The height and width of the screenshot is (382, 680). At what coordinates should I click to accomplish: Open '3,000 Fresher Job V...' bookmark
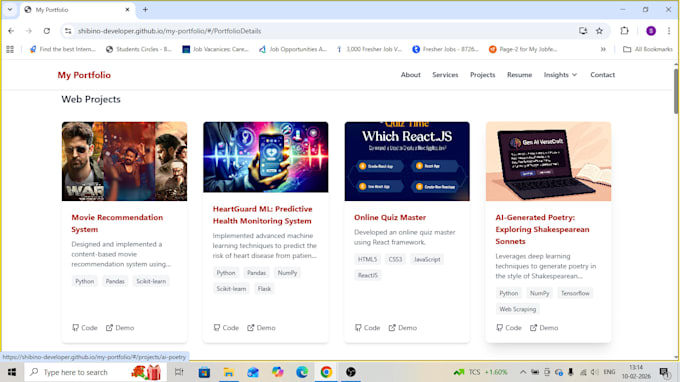click(x=369, y=49)
